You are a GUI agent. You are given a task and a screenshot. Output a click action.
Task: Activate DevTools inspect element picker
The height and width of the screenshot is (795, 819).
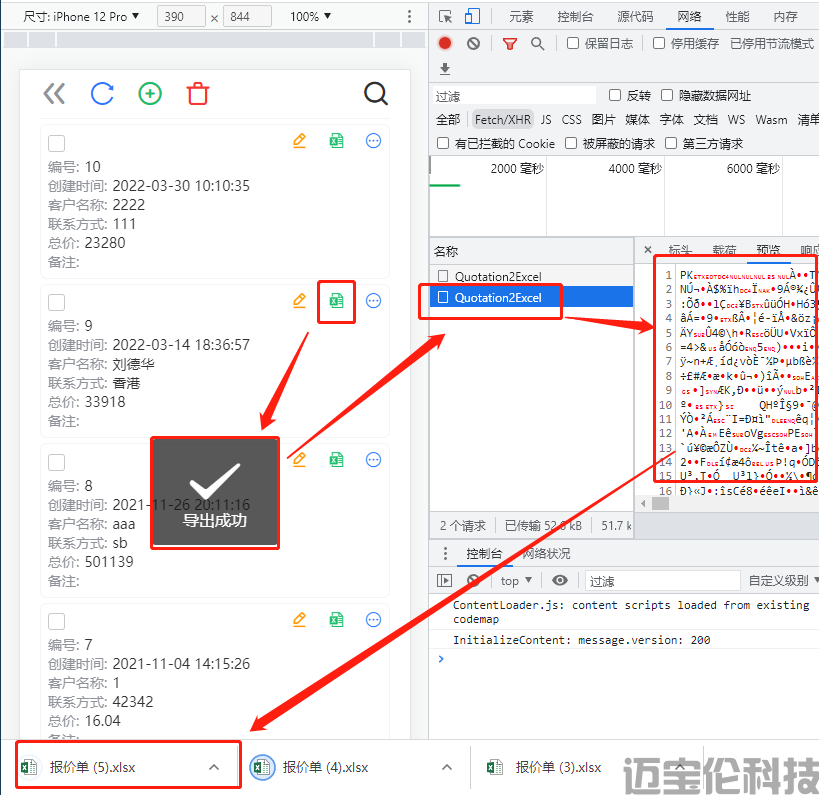click(446, 17)
